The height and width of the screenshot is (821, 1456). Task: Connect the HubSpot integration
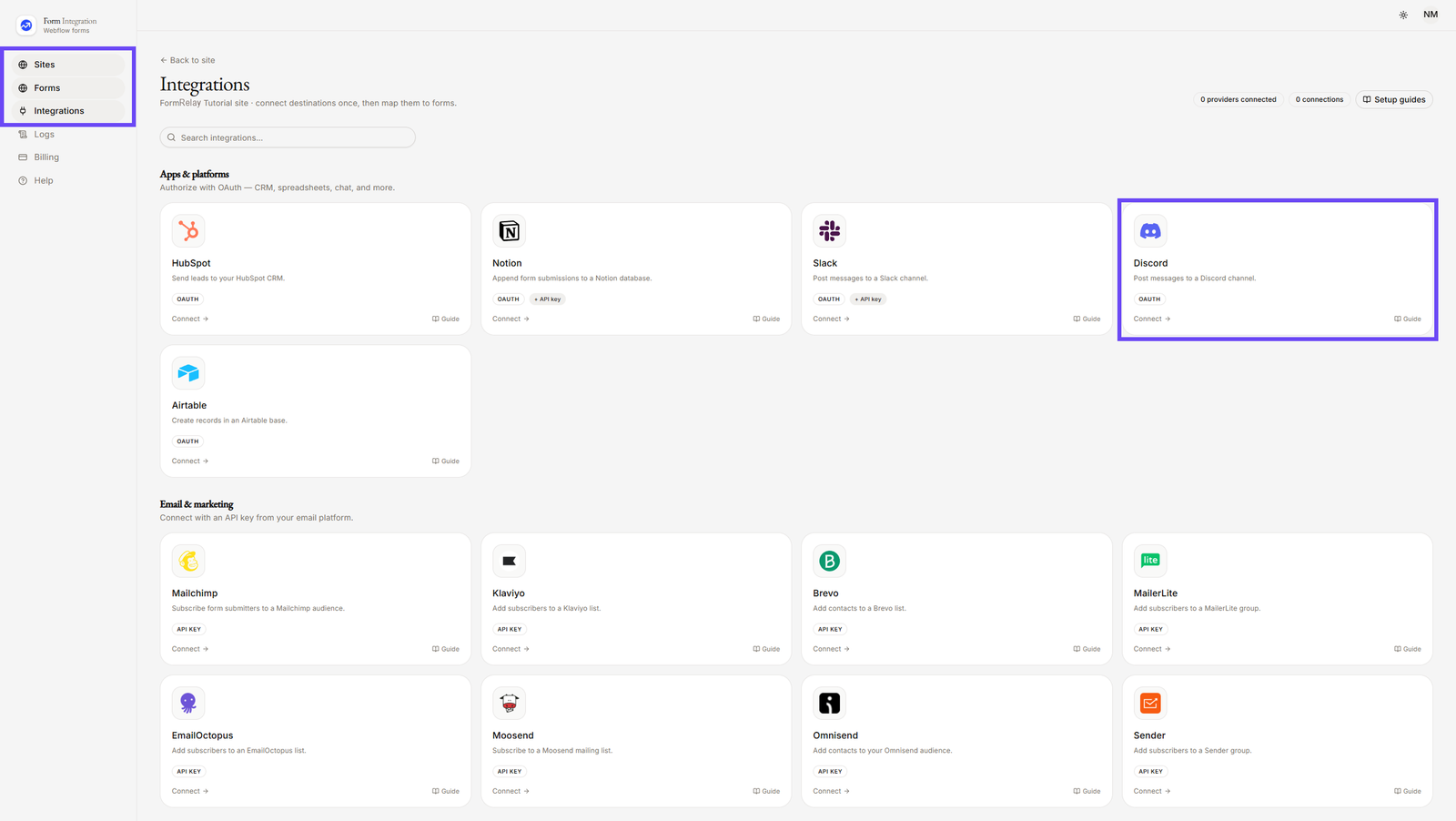(190, 319)
